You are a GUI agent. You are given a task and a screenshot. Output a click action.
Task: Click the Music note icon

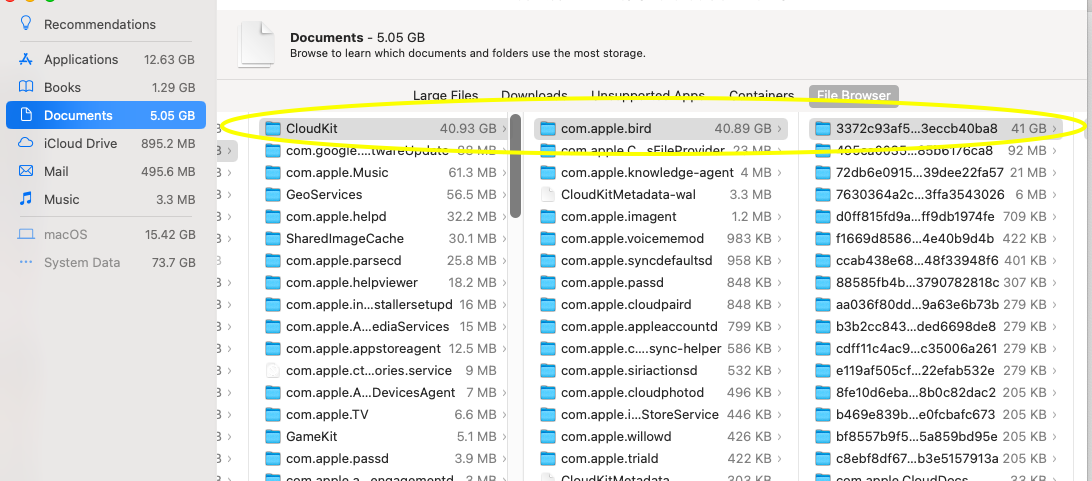26,199
